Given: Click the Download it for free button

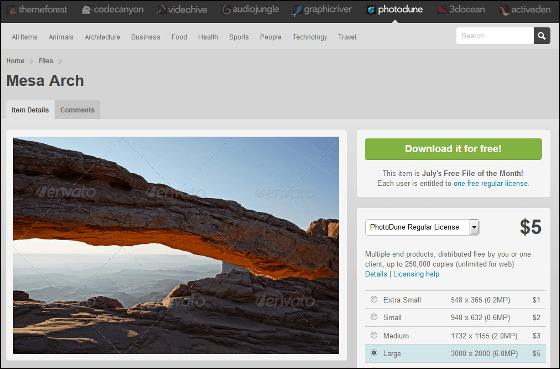Looking at the screenshot, I should 453,149.
